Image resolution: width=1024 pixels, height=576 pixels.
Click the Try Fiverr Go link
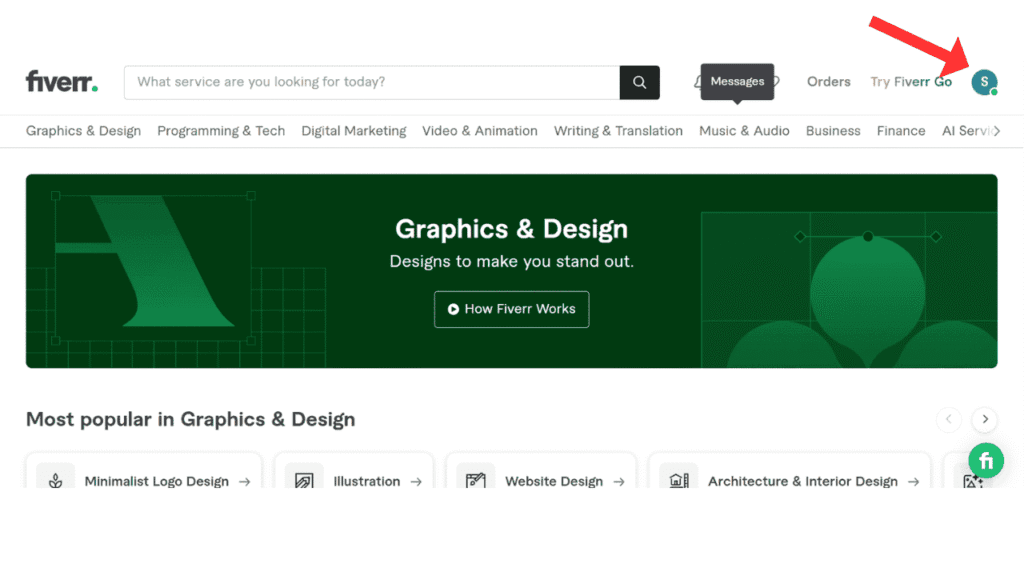[x=911, y=82]
